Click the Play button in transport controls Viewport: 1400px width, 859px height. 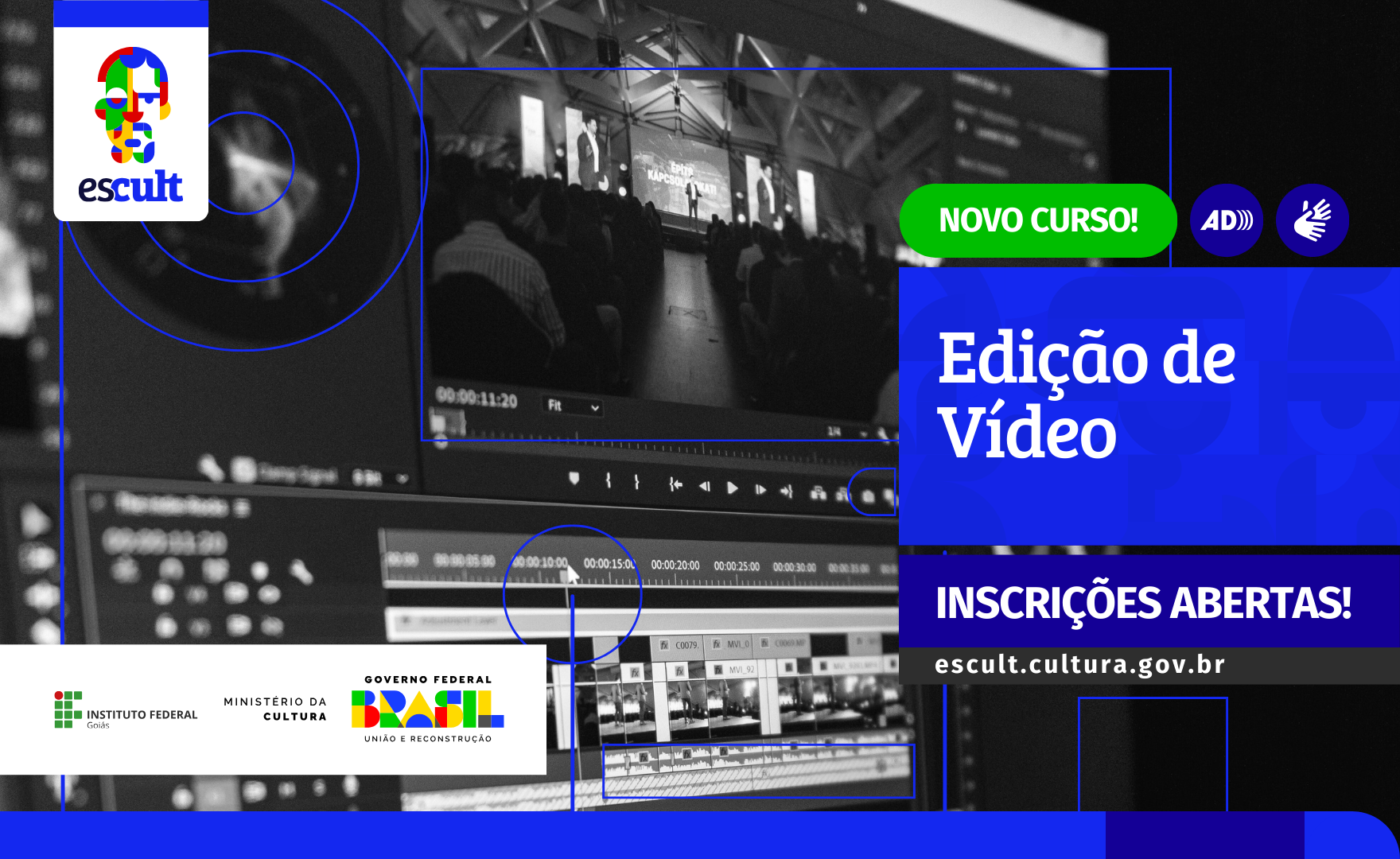point(732,488)
